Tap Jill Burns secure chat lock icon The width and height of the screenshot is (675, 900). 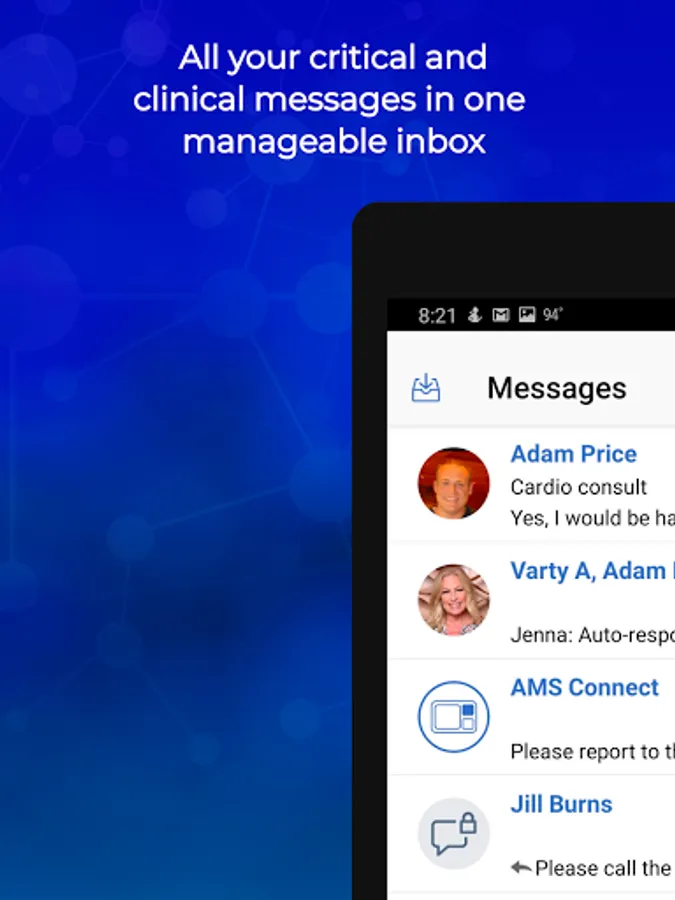[x=453, y=833]
